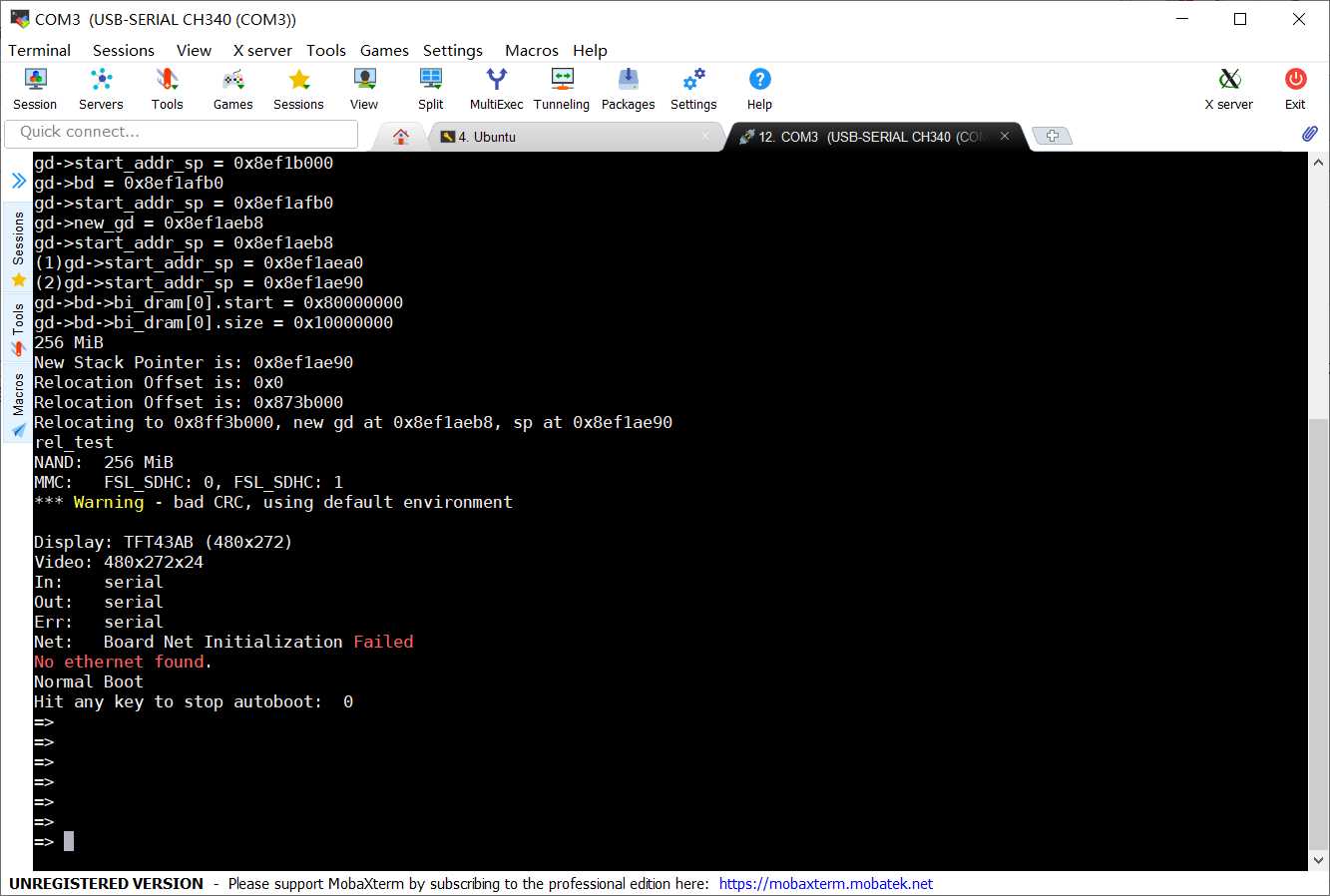Open the Settings menu
The image size is (1330, 896).
(453, 50)
